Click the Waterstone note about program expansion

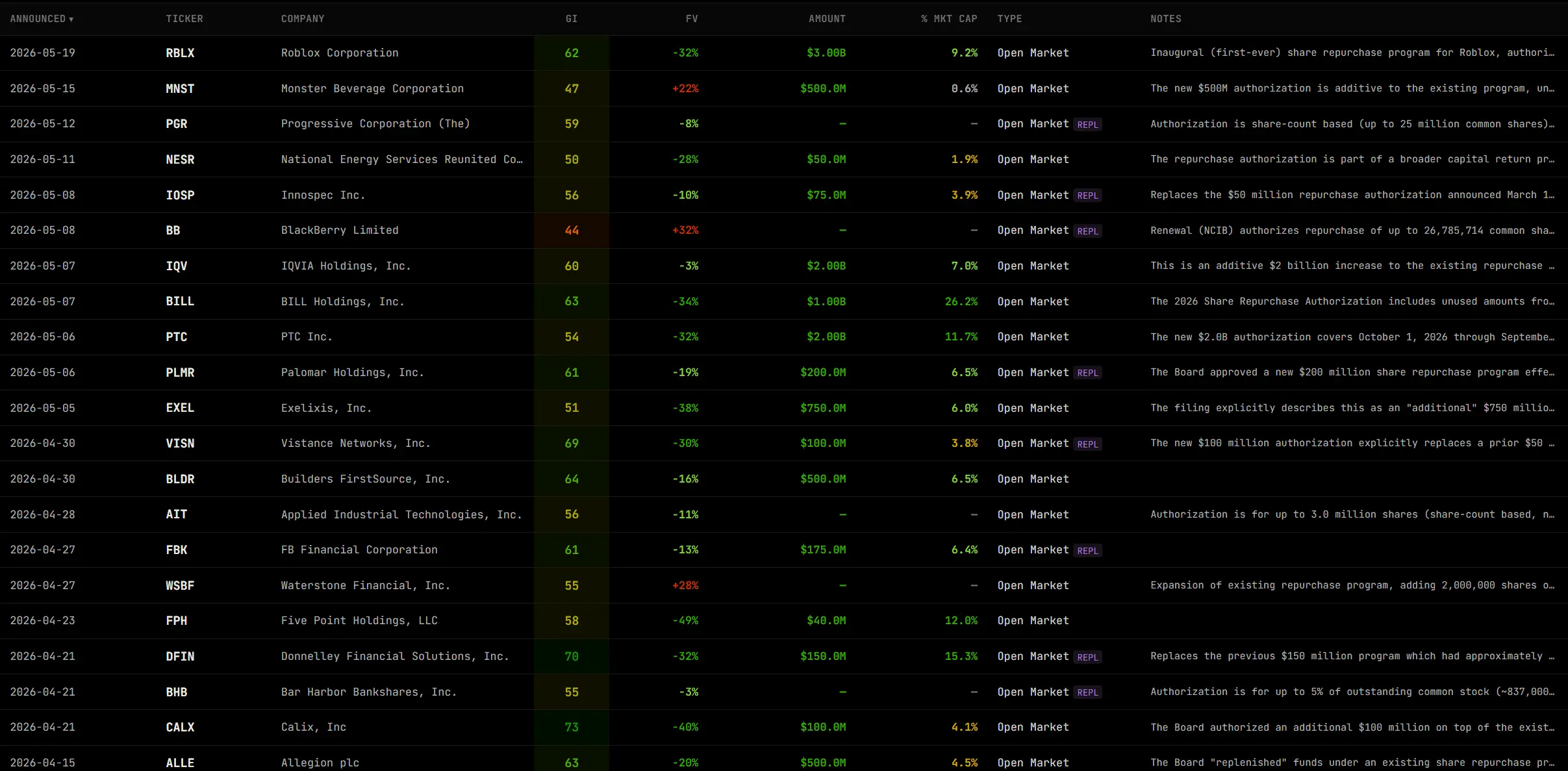point(1352,586)
